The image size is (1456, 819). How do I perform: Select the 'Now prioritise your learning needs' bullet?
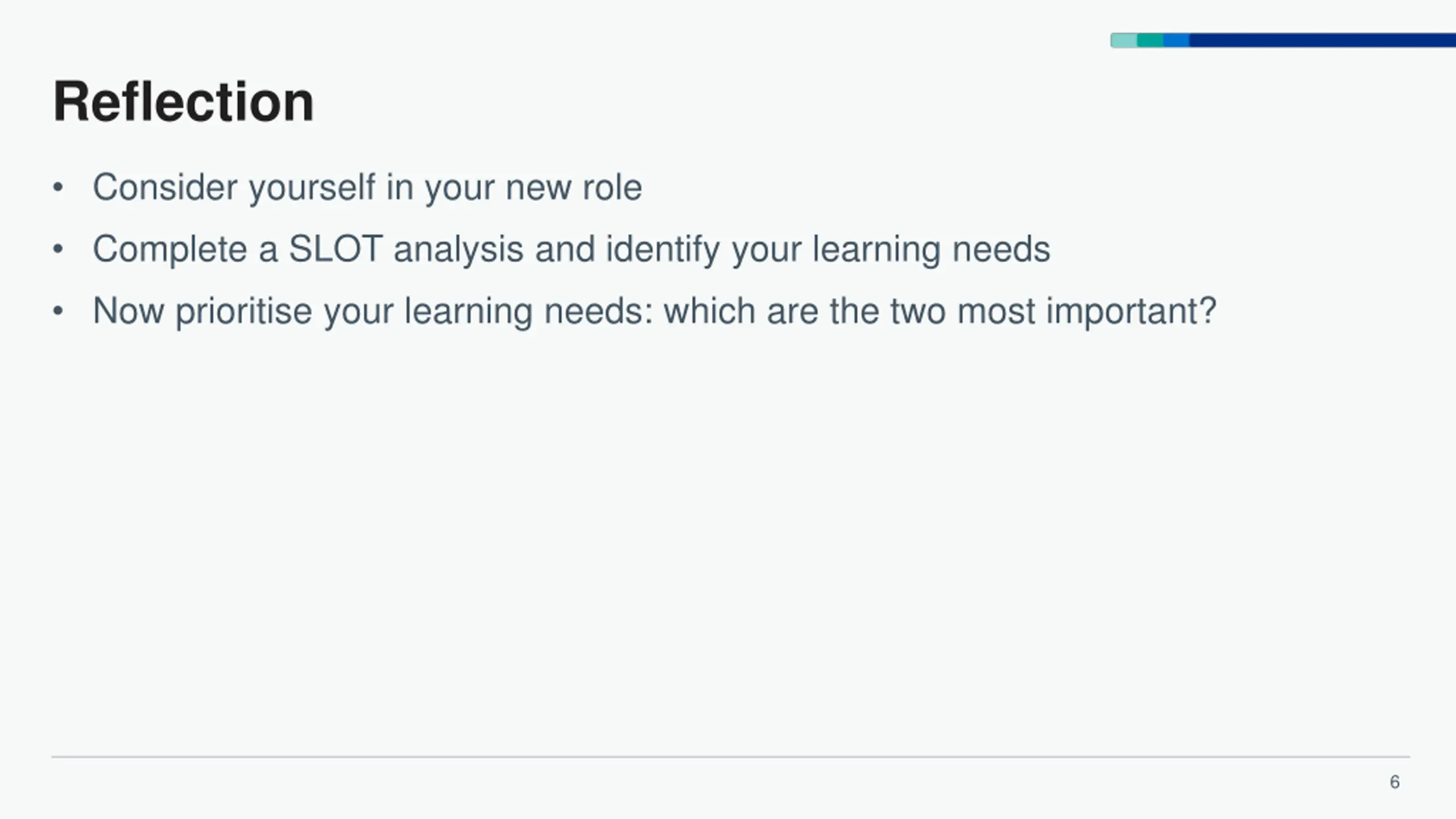654,311
